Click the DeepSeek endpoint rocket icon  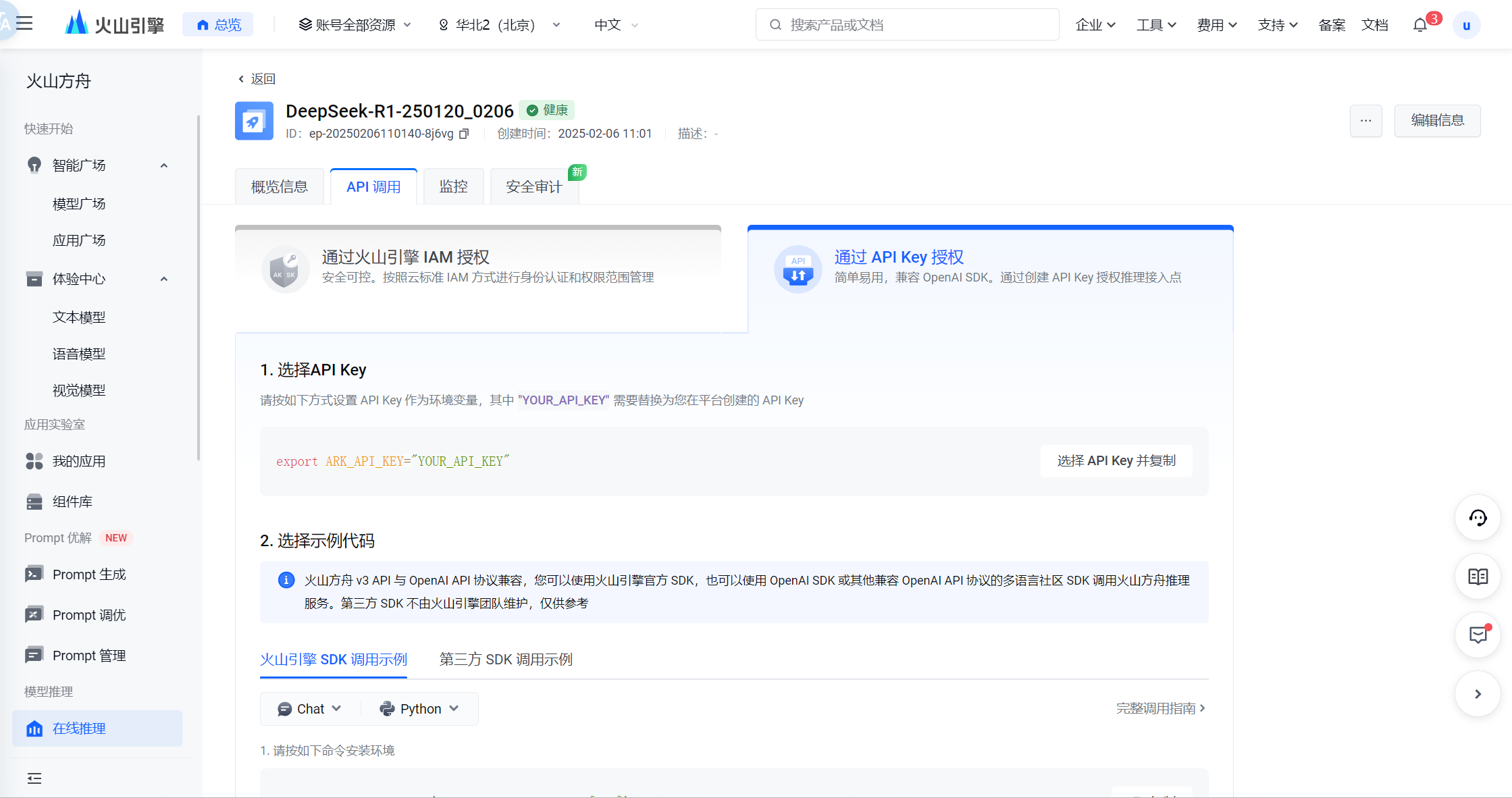click(254, 121)
